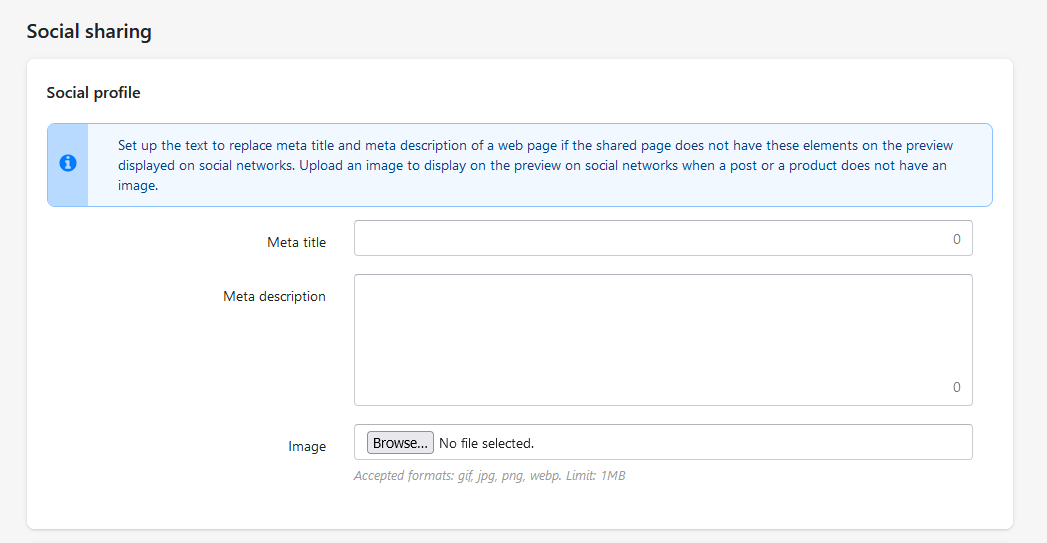
Task: Click the Meta description character counter
Action: tap(956, 387)
